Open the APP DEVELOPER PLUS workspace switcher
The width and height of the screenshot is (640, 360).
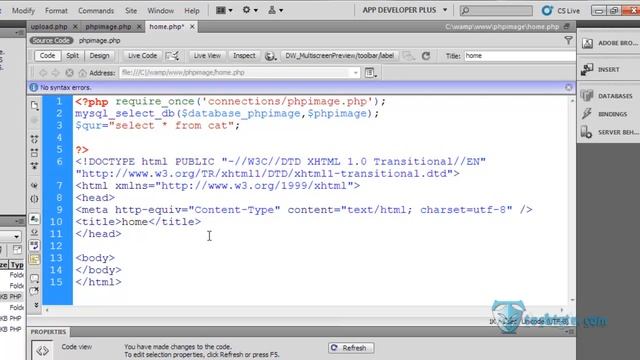[405, 10]
